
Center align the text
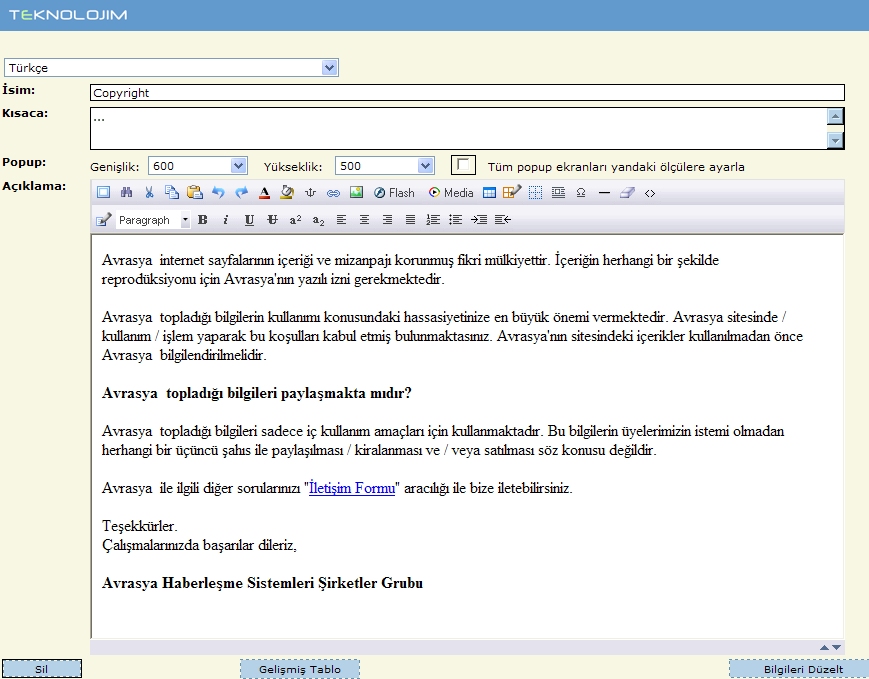point(364,219)
